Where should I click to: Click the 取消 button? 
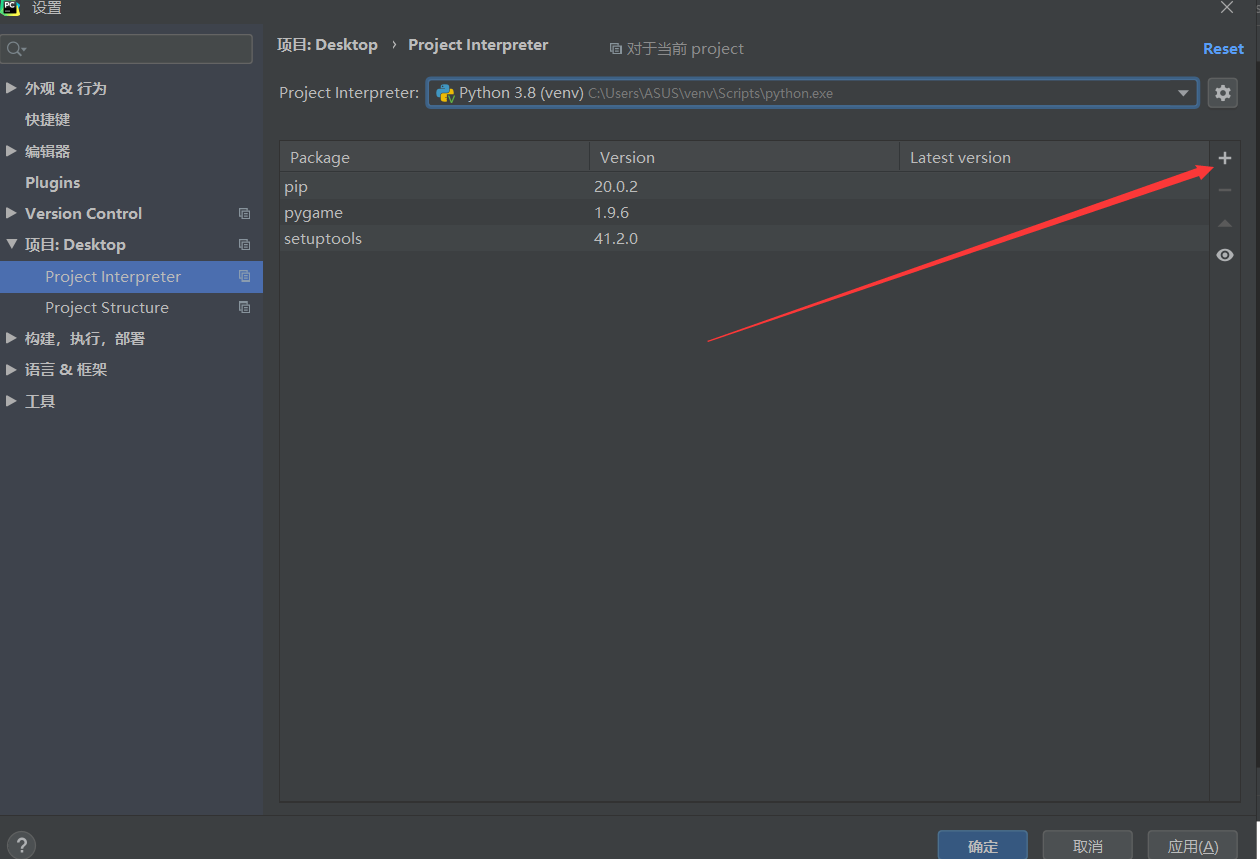(x=1088, y=846)
